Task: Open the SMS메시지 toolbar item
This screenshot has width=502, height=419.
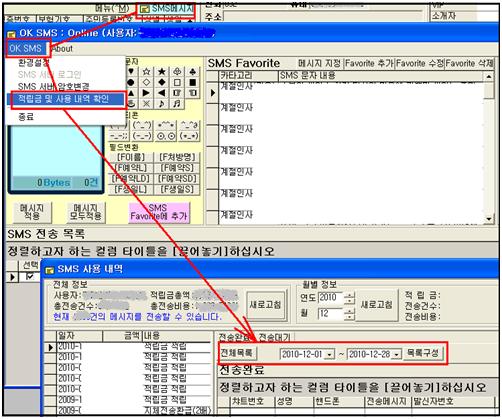Action: 166,9
